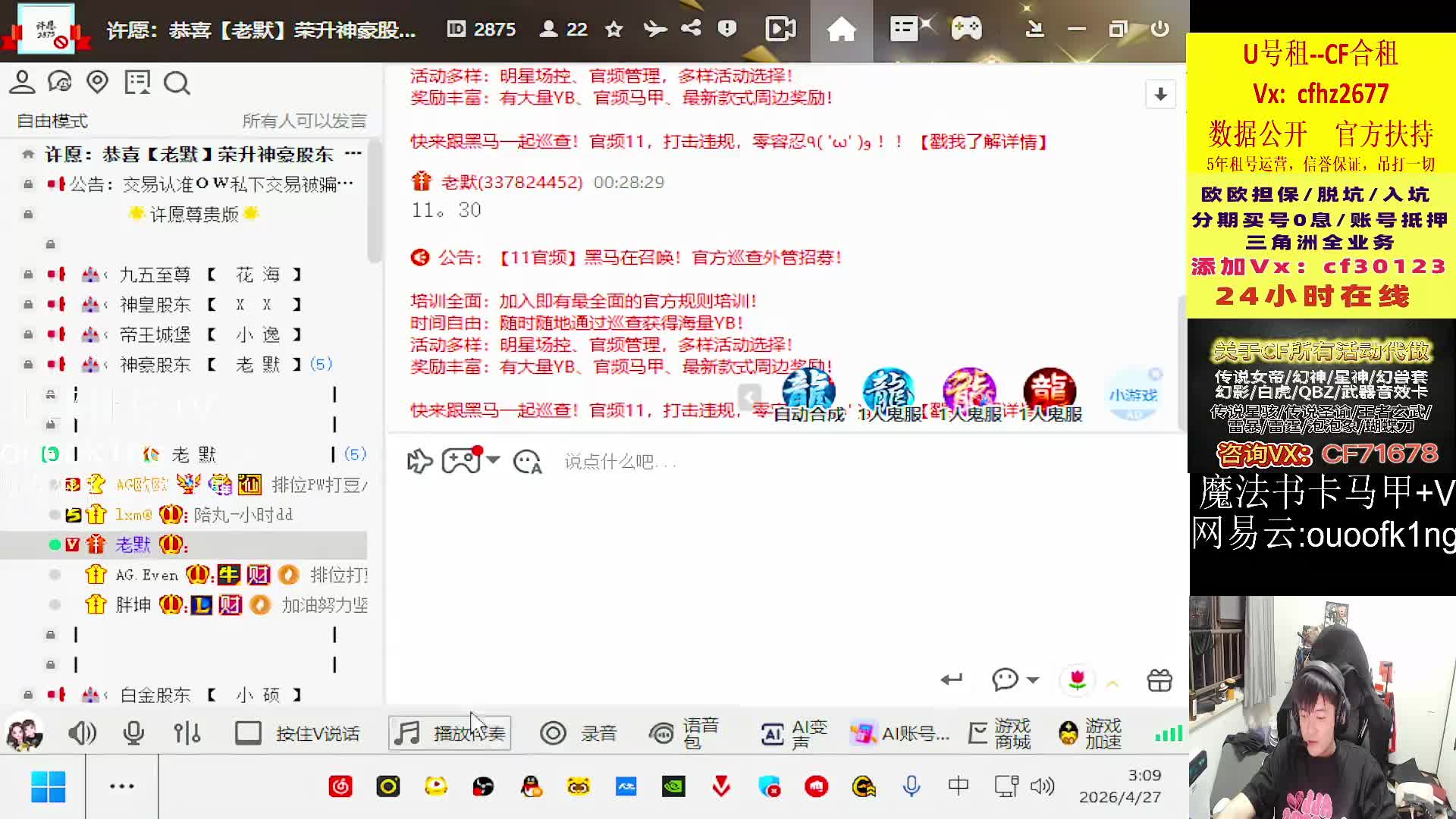Image resolution: width=1456 pixels, height=819 pixels.
Task: Expand the game icon dropdown arrow
Action: coord(494,460)
